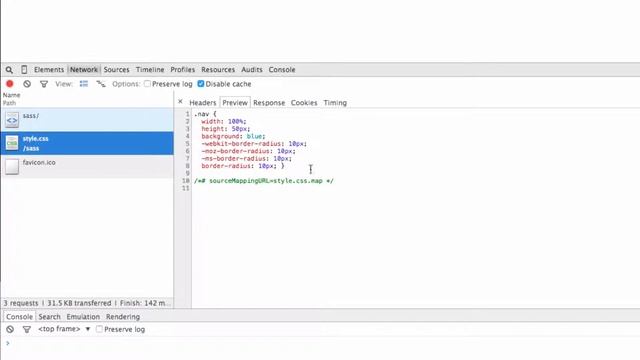Switch to large request rows view icon
This screenshot has height=360, width=640.
pyautogui.click(x=84, y=84)
